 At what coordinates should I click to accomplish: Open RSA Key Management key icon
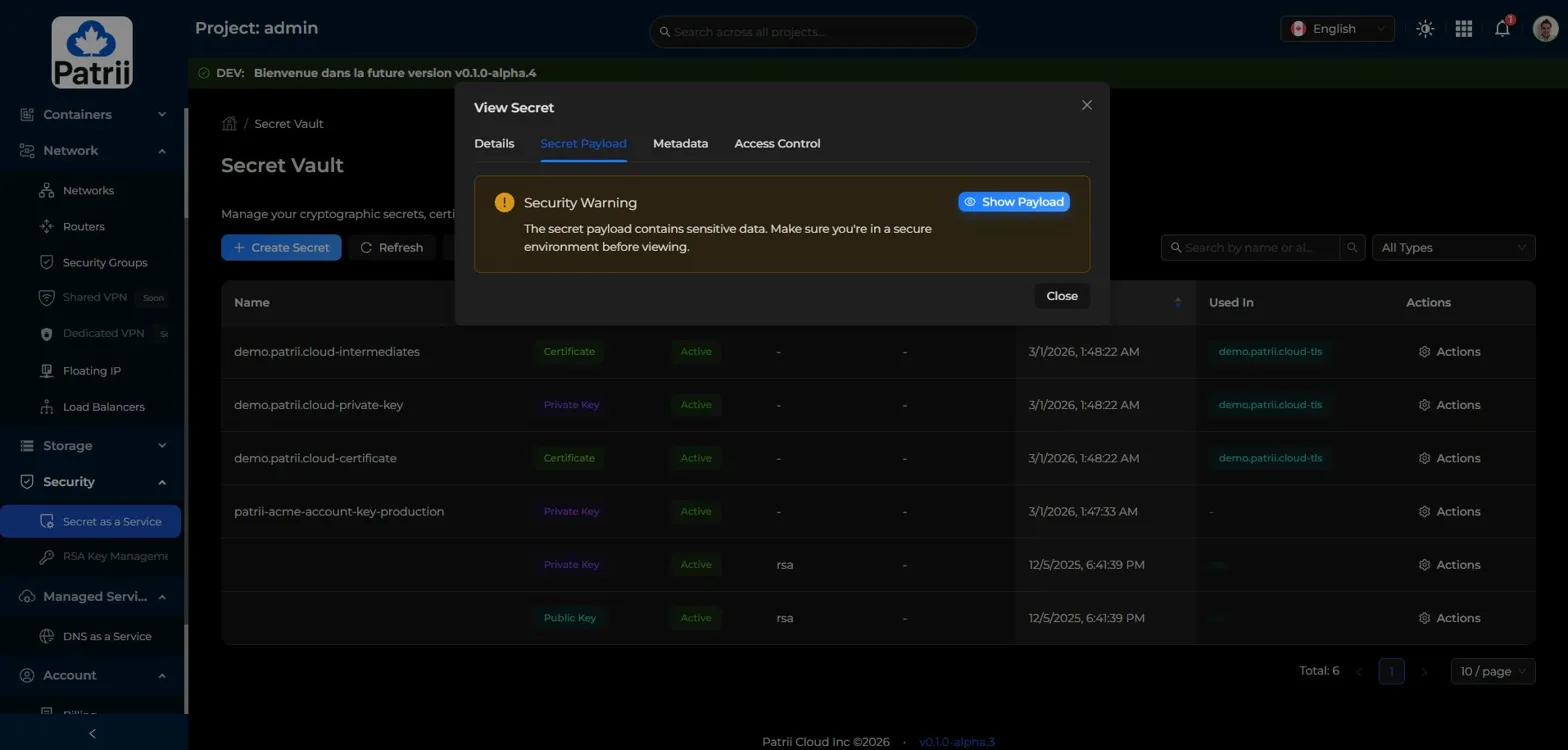coord(46,556)
